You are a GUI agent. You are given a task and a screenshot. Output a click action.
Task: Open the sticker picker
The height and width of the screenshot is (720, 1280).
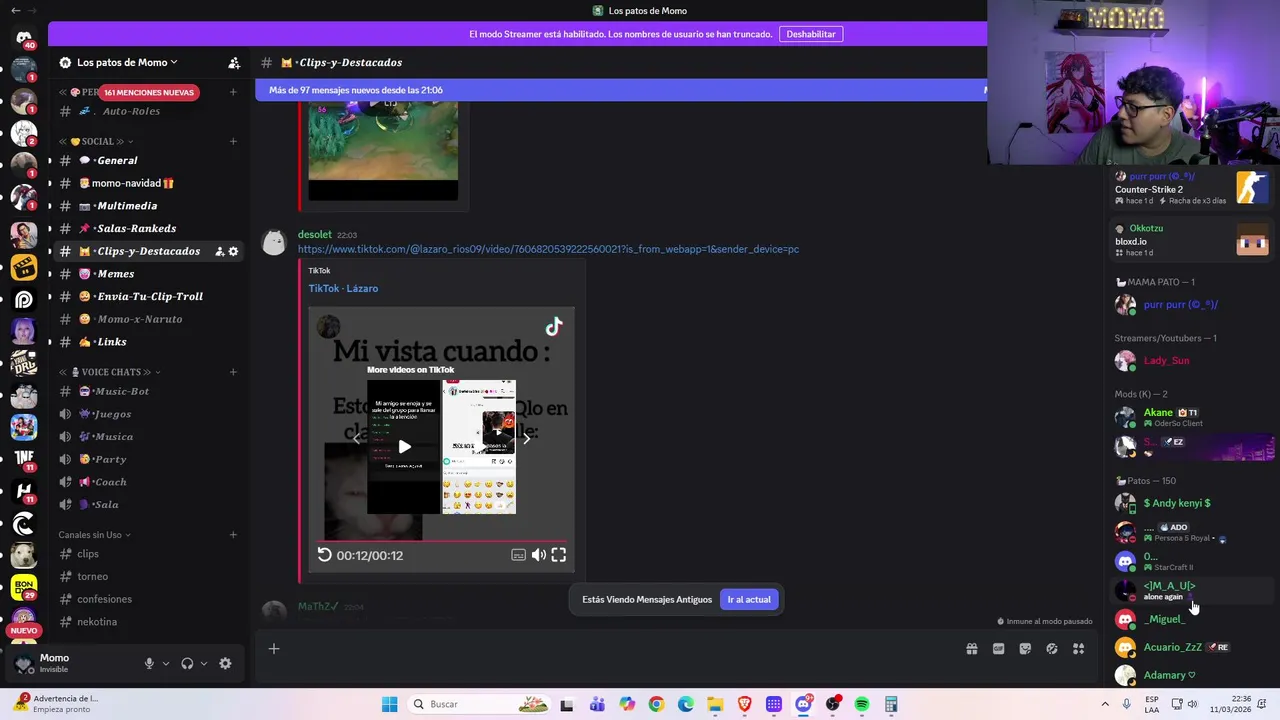tap(1025, 649)
